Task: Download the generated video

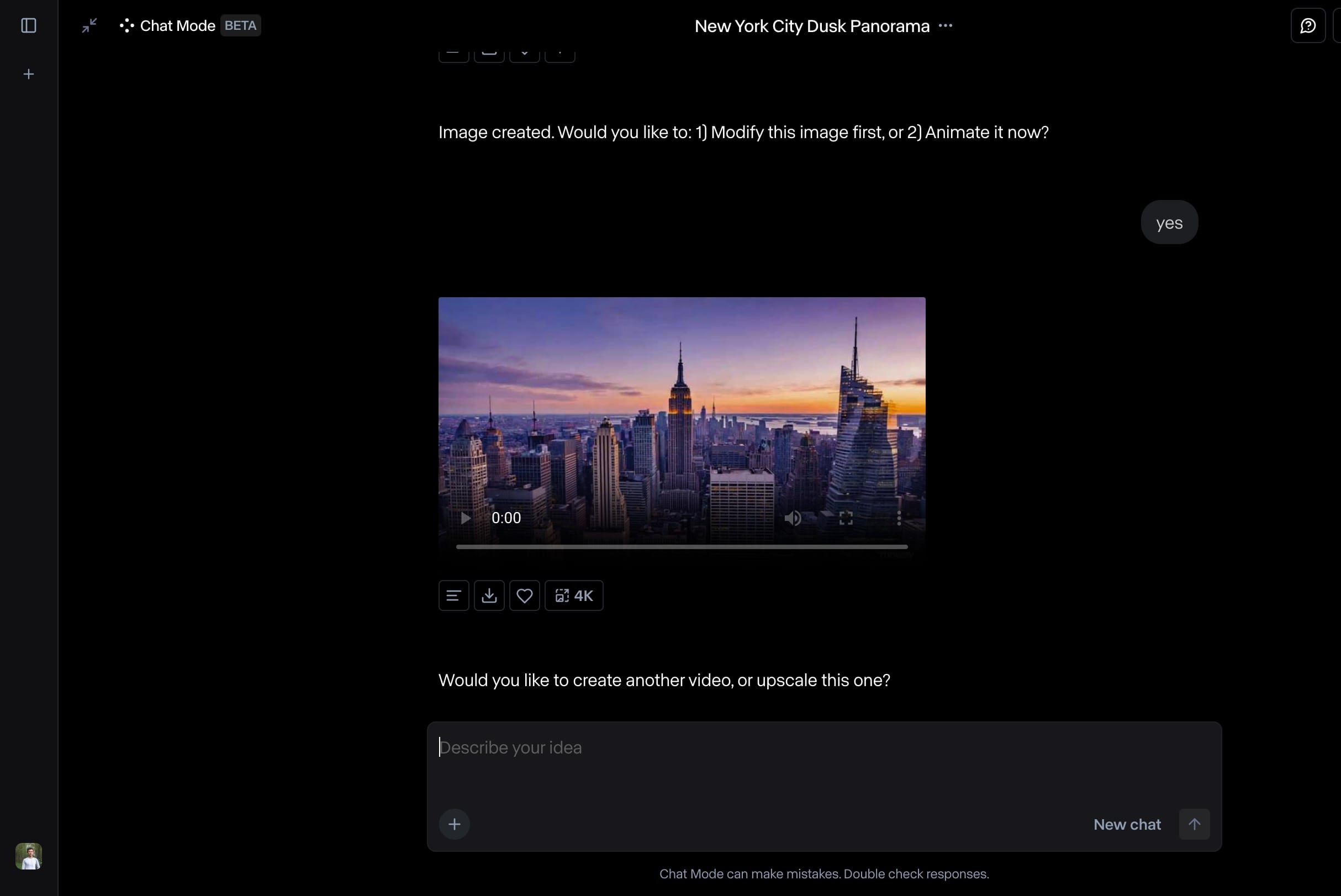Action: pos(489,596)
